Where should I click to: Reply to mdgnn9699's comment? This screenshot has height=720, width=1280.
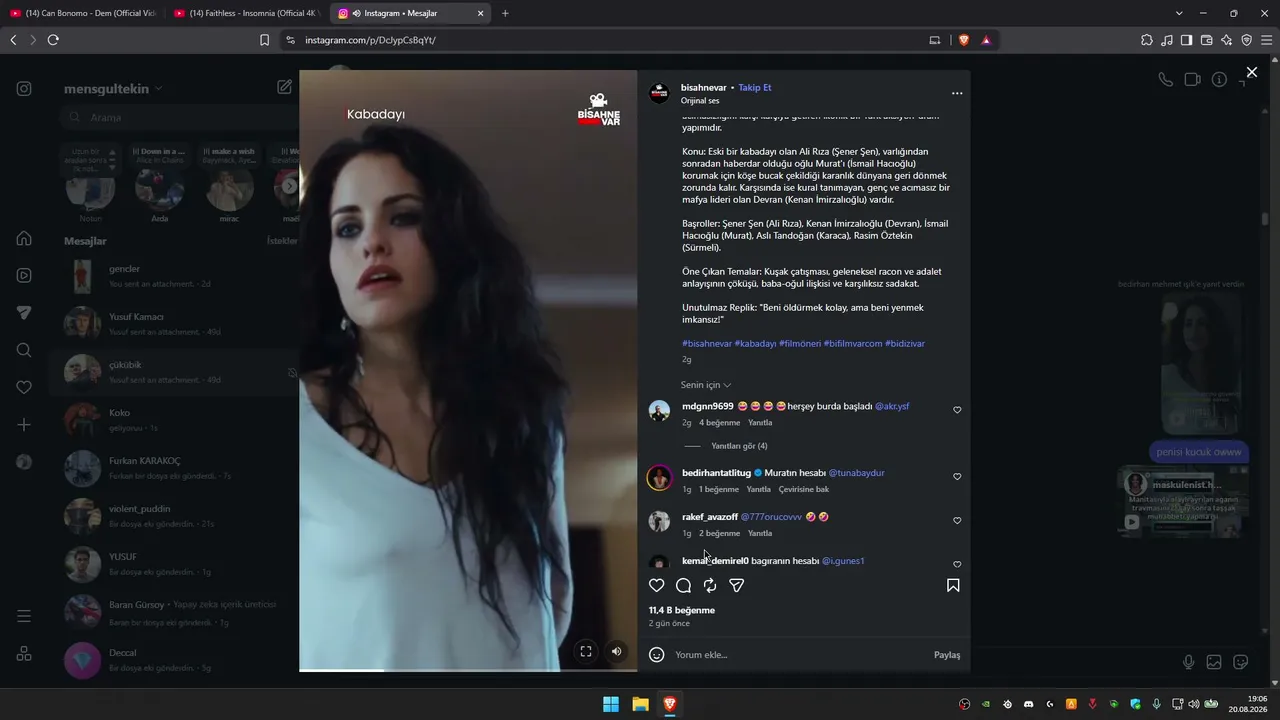pos(760,423)
